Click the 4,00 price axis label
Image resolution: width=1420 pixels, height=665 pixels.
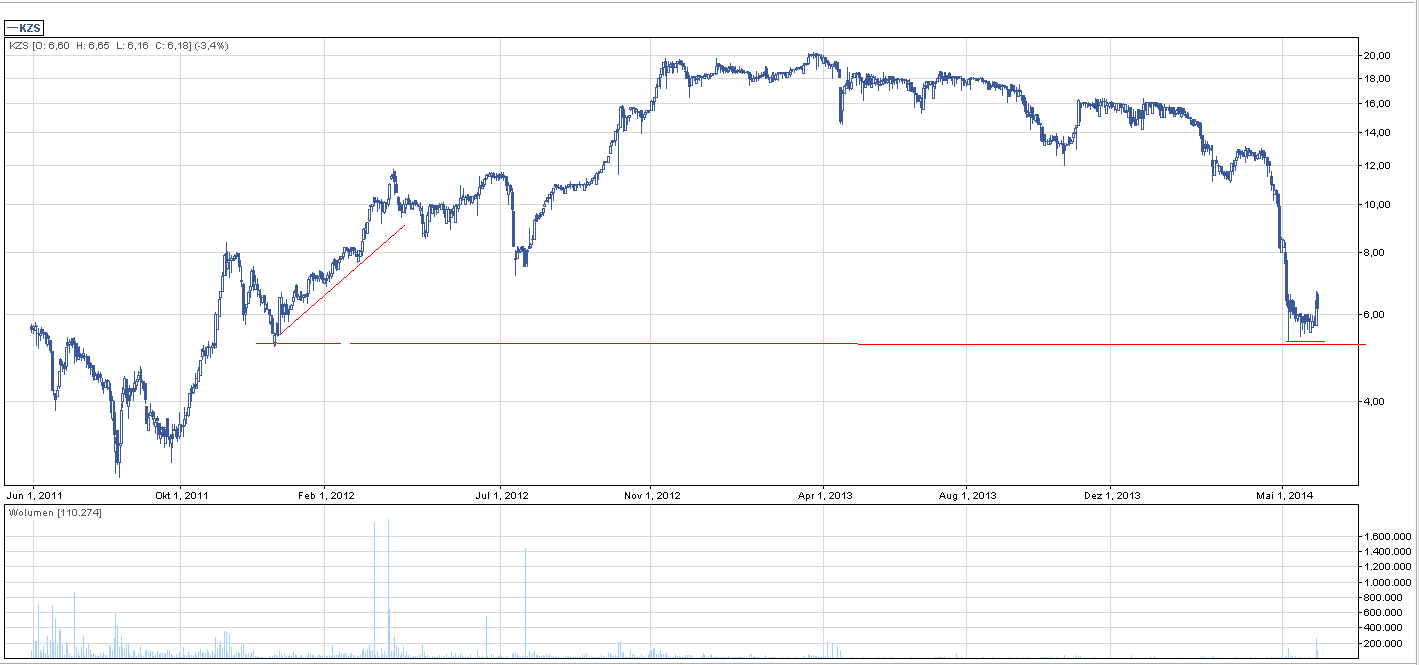click(1377, 402)
